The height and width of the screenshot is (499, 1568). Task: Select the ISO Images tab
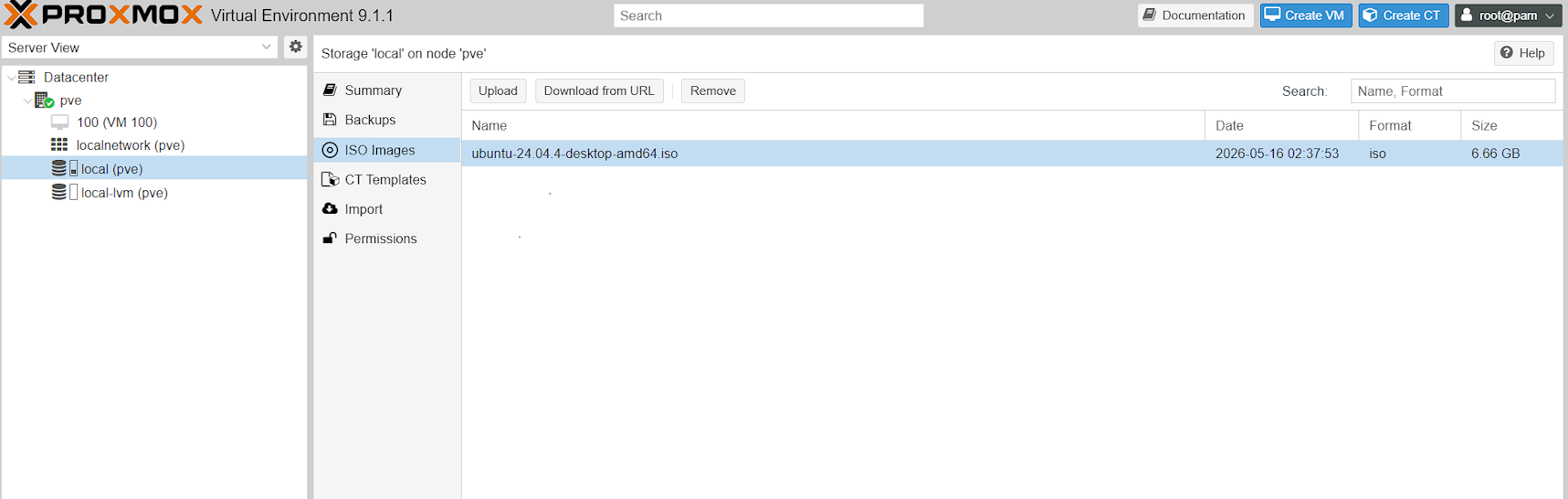(x=387, y=150)
